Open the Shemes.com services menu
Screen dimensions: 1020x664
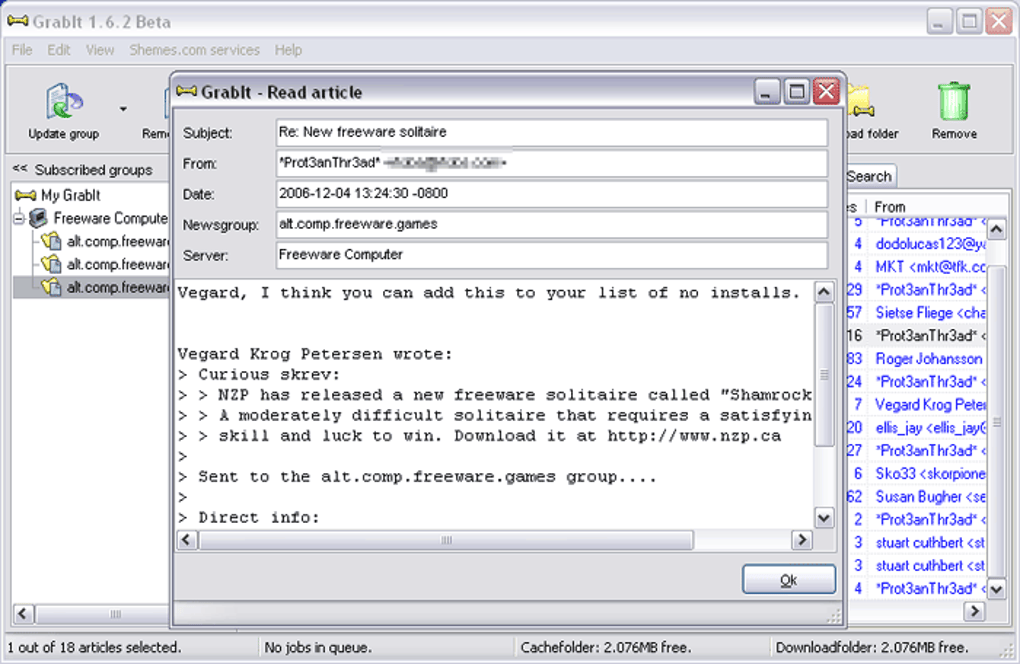pyautogui.click(x=195, y=50)
